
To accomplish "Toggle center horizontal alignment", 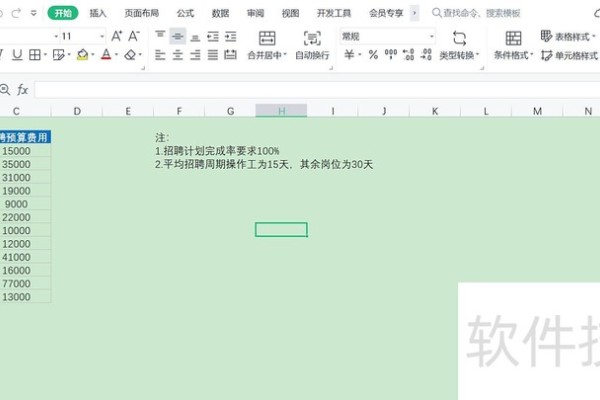I will (x=178, y=55).
